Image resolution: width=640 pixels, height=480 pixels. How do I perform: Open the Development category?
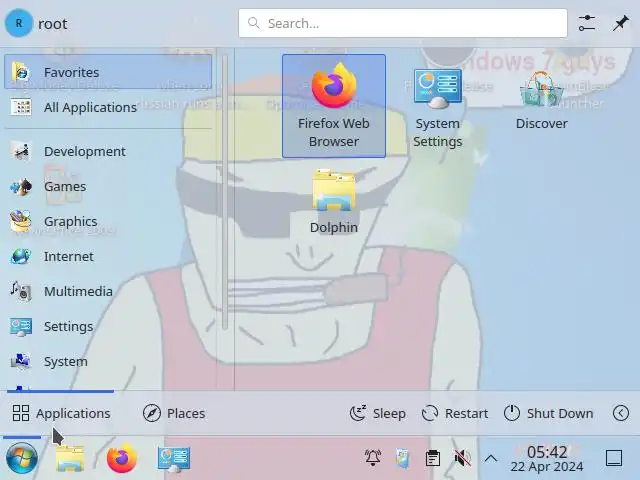[x=108, y=151]
